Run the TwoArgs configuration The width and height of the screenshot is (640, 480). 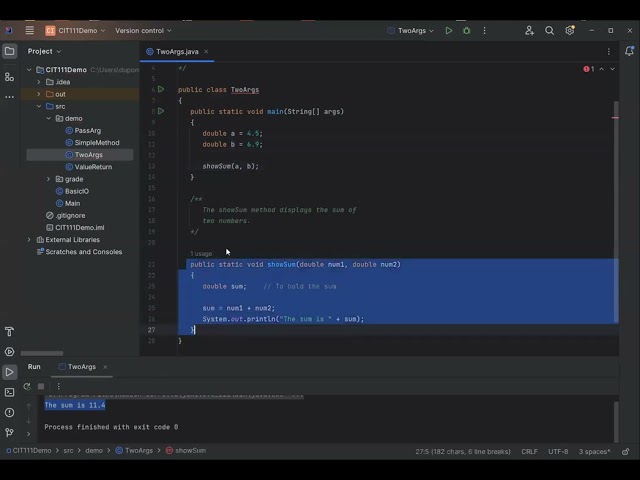click(449, 31)
